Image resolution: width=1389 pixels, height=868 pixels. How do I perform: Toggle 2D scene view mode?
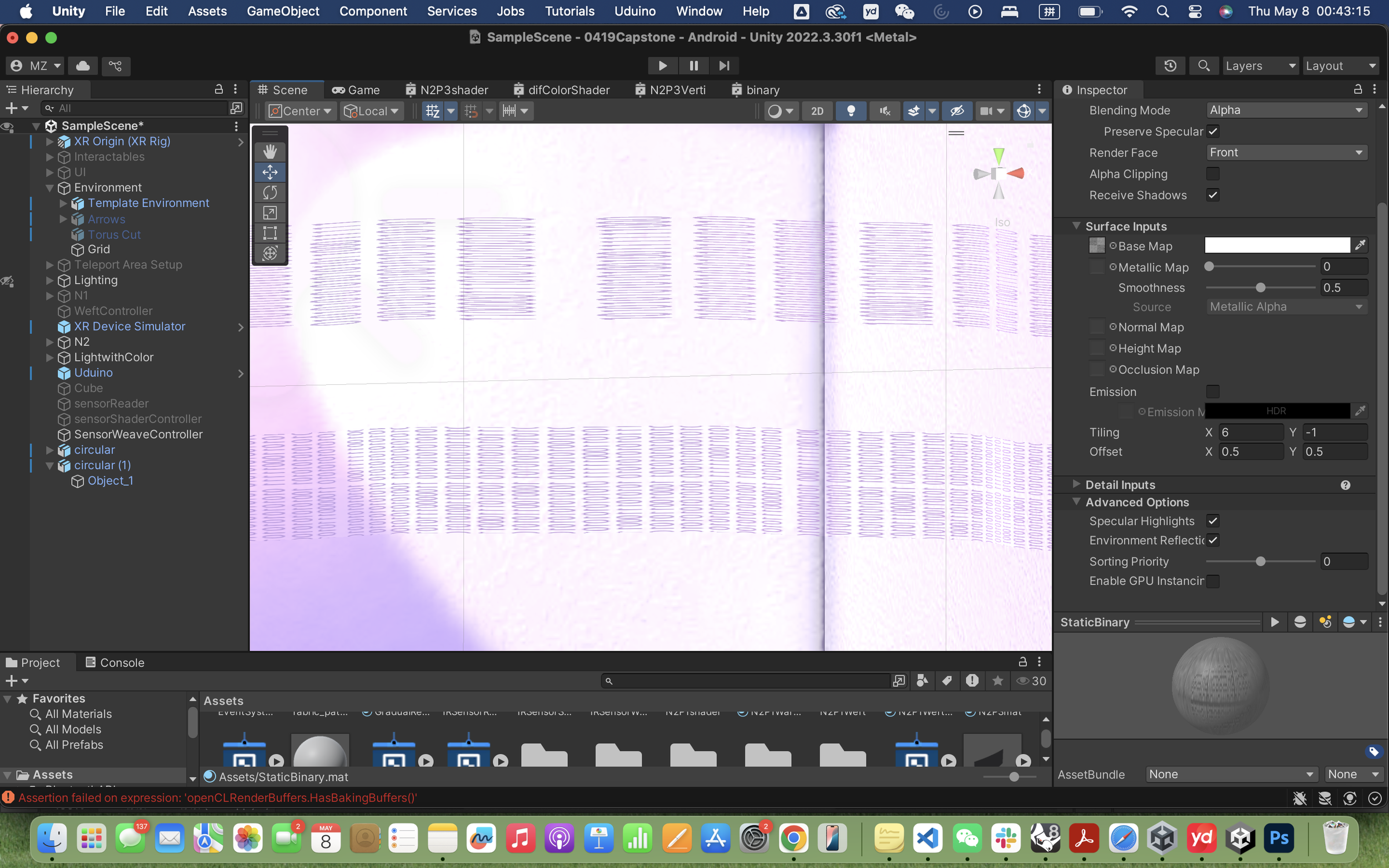pyautogui.click(x=817, y=111)
